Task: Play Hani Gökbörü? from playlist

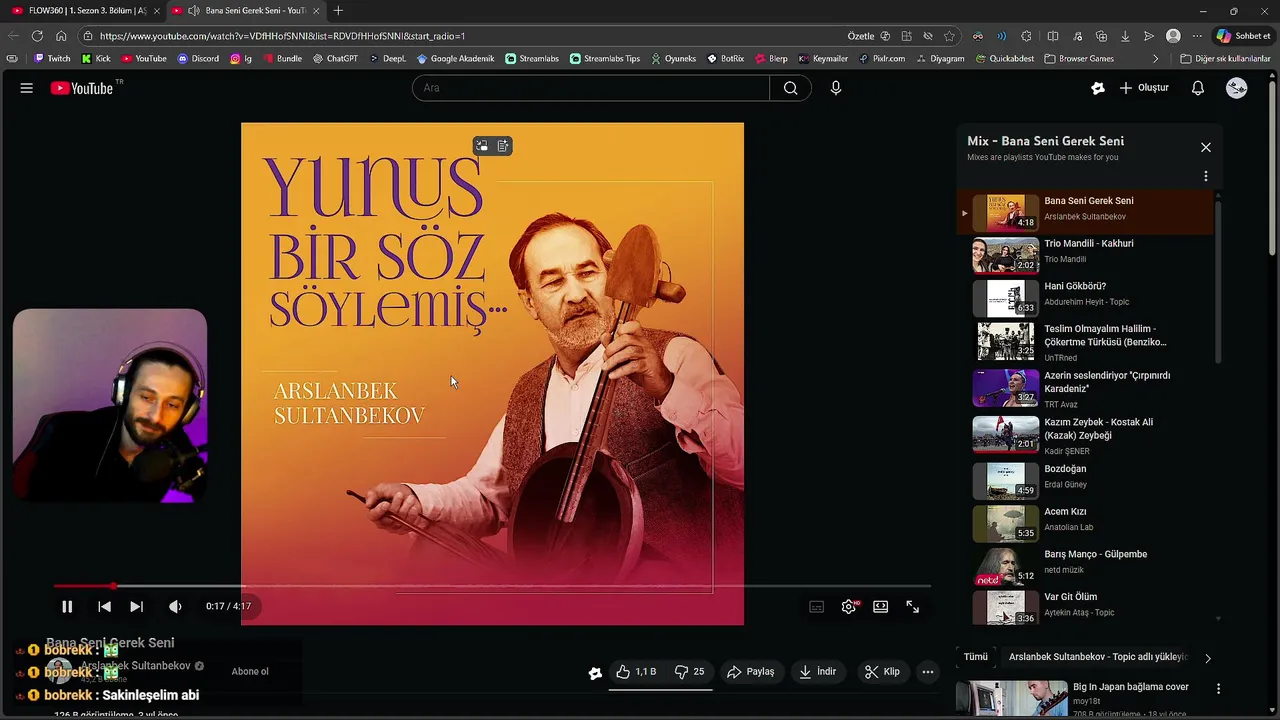Action: 1085,298
